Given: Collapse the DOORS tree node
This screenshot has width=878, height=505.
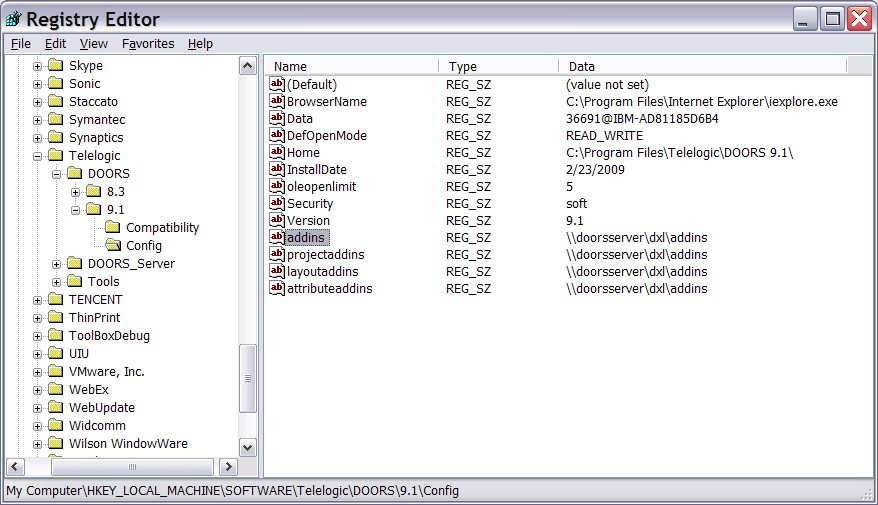Looking at the screenshot, I should (57, 174).
